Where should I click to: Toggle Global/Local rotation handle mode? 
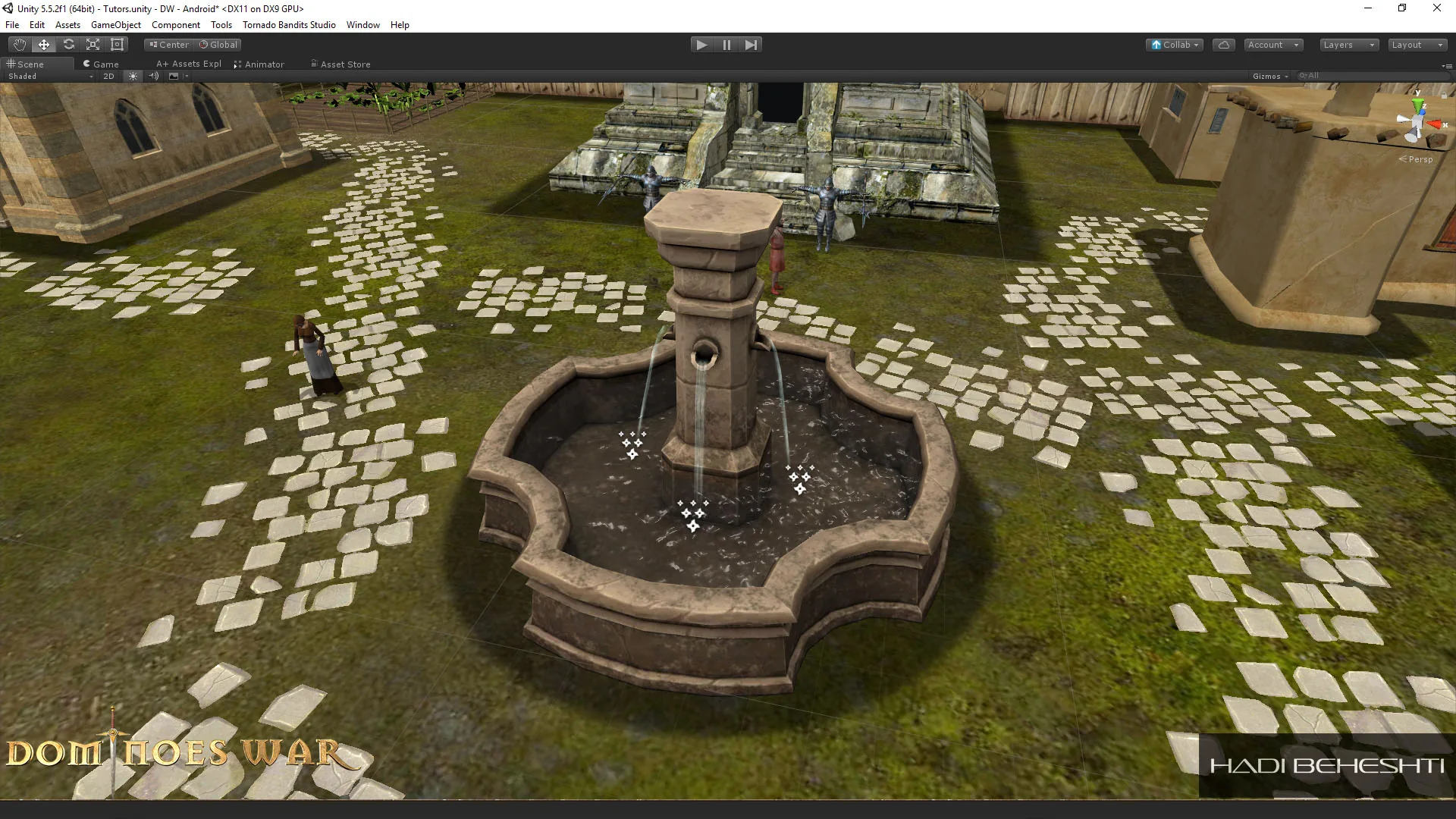coord(218,45)
